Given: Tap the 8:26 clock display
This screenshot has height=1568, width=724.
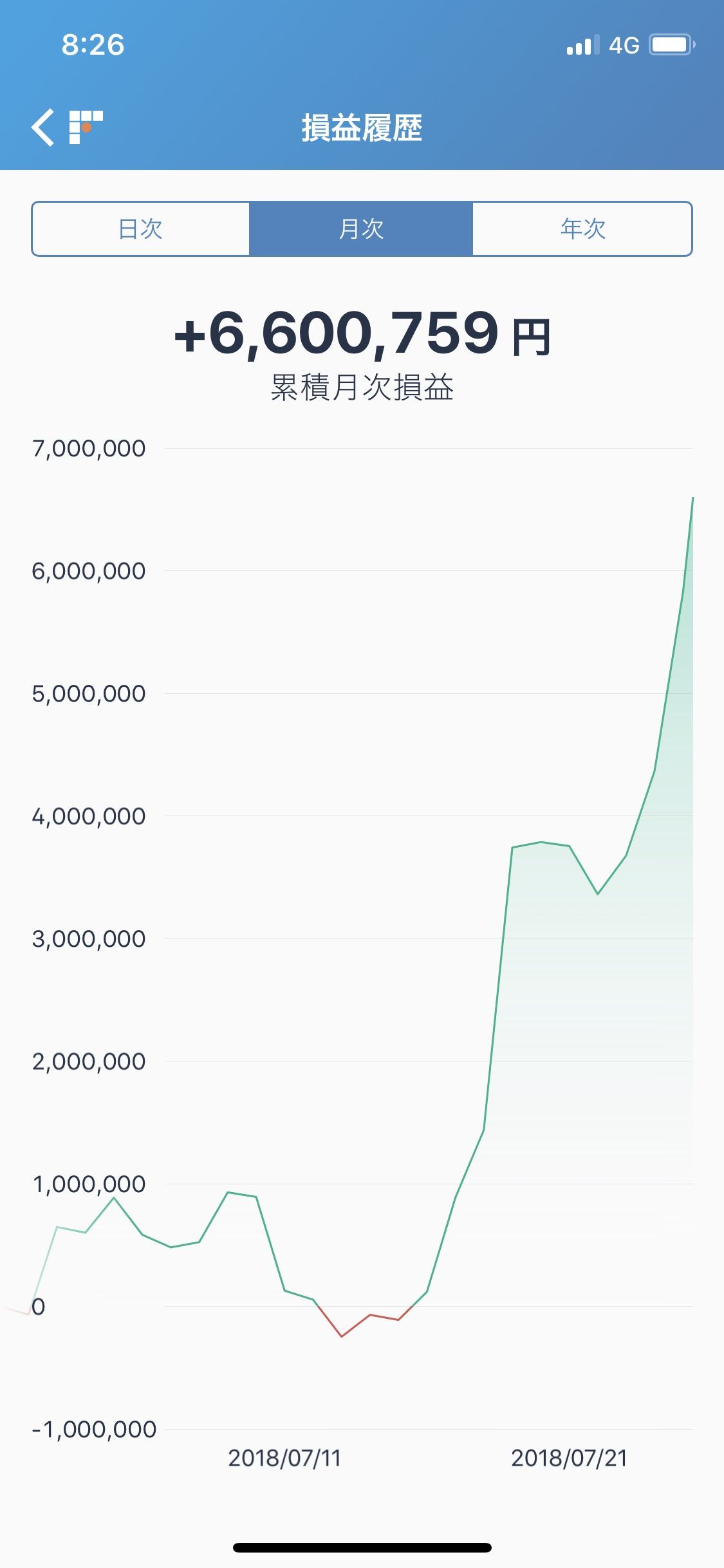Looking at the screenshot, I should click(x=93, y=45).
